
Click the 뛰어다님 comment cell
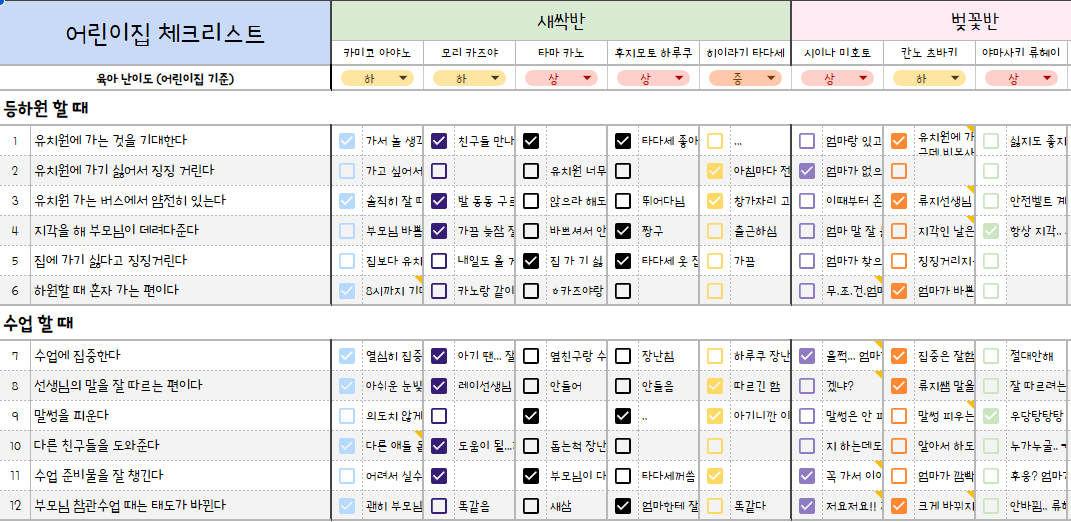pos(668,201)
